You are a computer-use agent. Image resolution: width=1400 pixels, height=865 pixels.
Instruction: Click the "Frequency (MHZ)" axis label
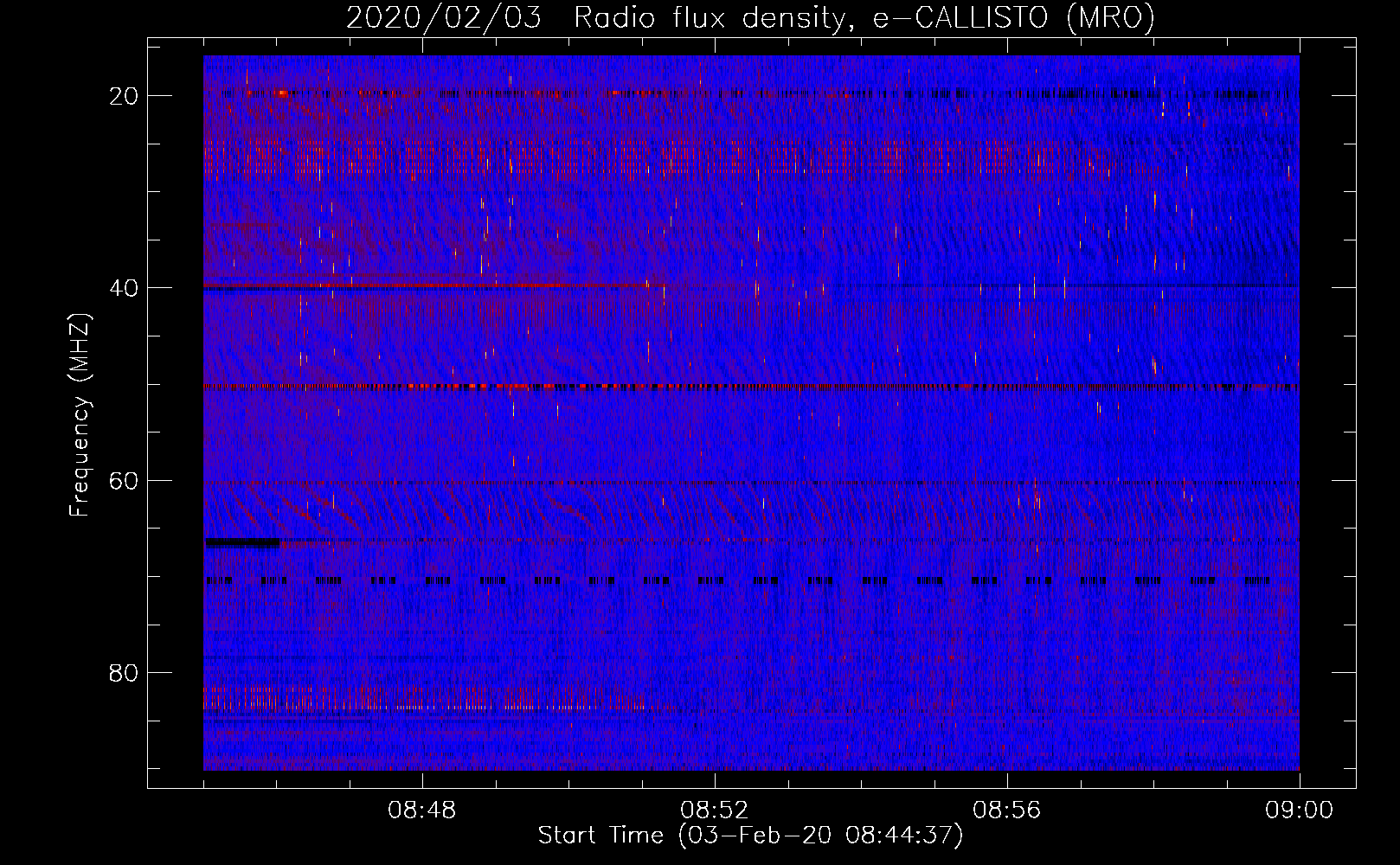(x=80, y=415)
